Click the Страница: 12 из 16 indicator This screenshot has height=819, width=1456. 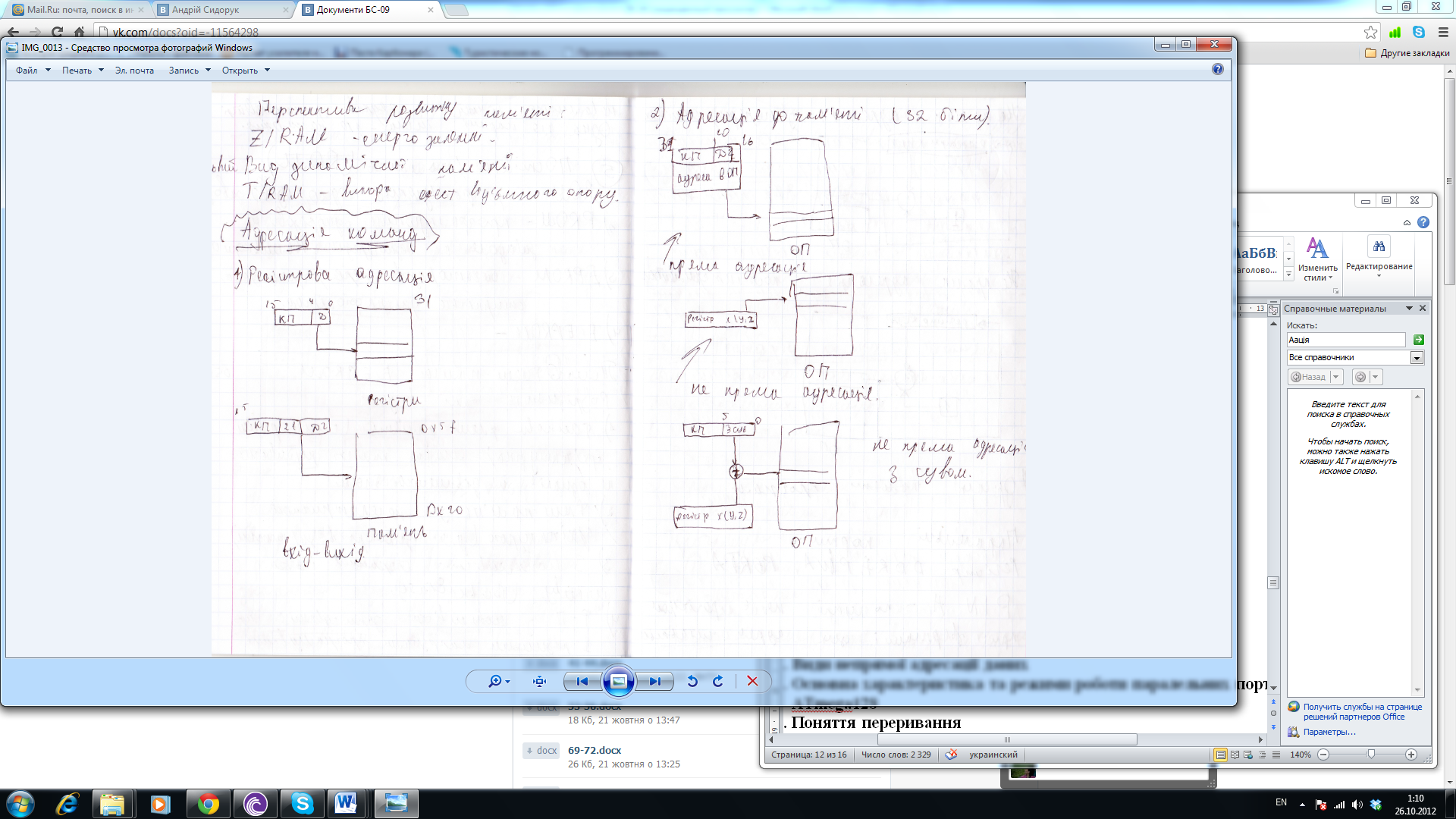[808, 755]
